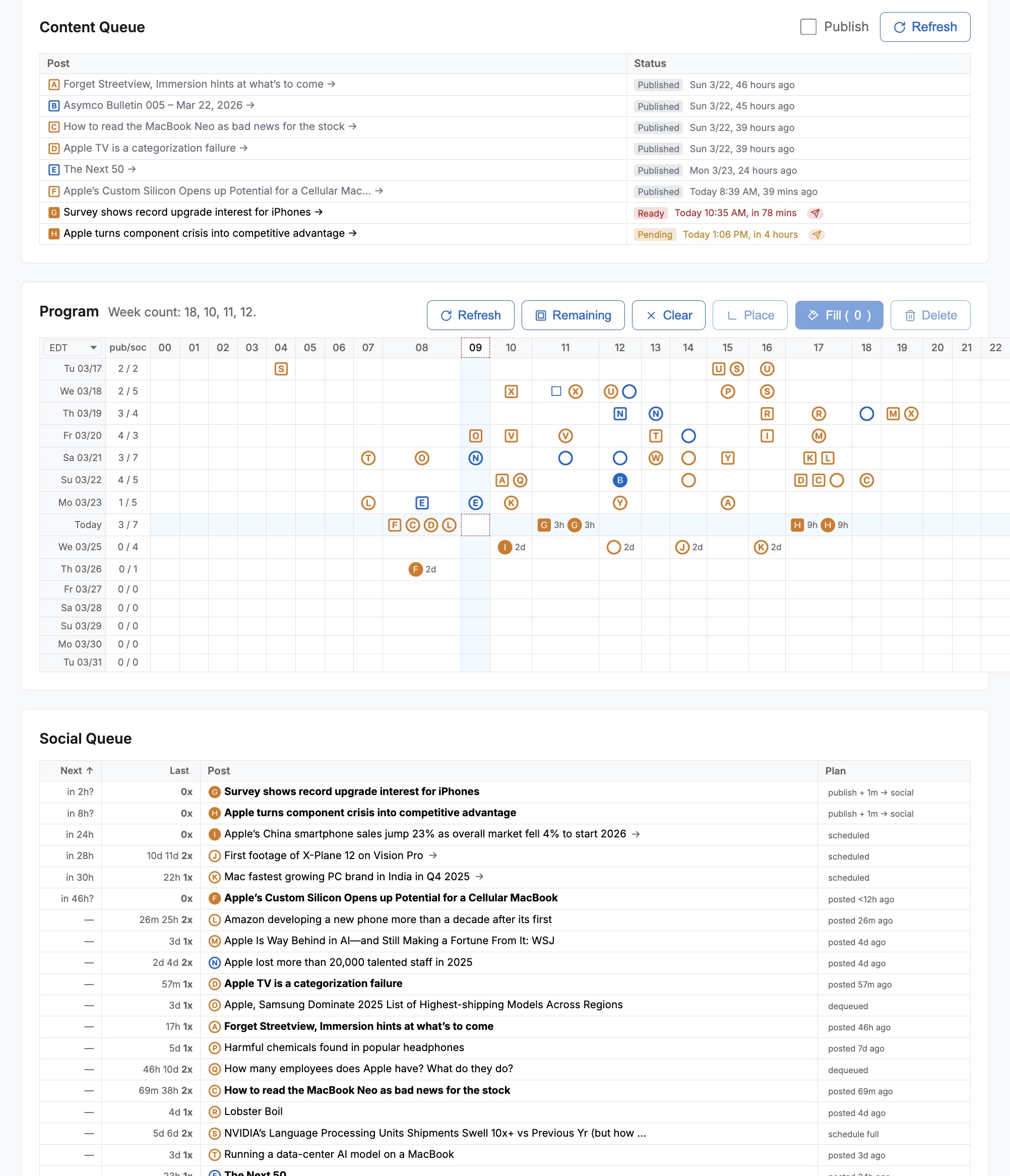Click filled square H 9h marker in Today row
This screenshot has width=1010, height=1176.
[x=797, y=525]
